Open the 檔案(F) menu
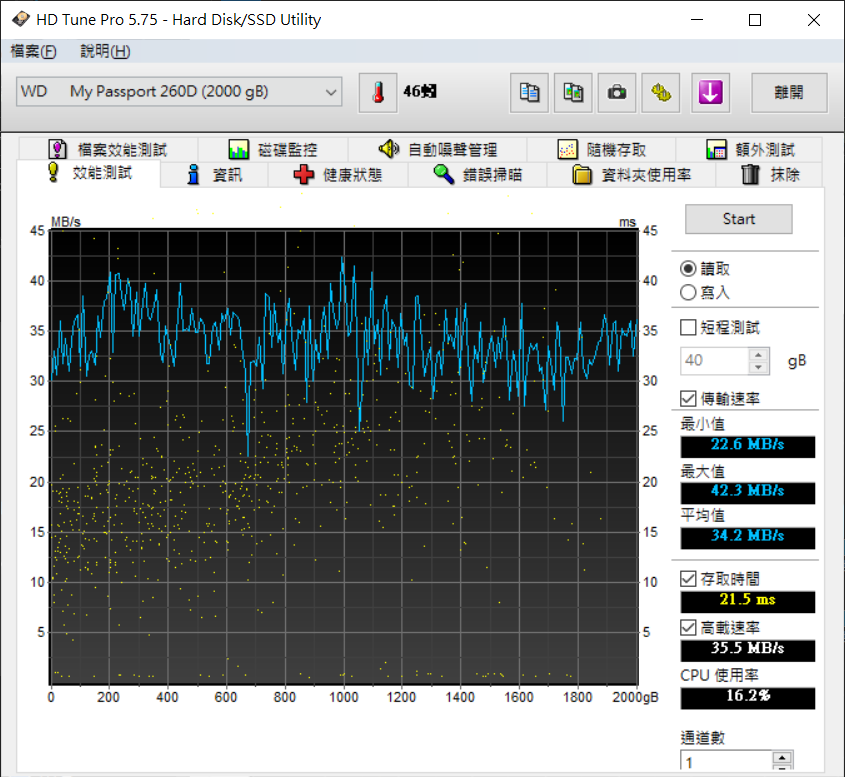The width and height of the screenshot is (845, 777). click(x=33, y=51)
